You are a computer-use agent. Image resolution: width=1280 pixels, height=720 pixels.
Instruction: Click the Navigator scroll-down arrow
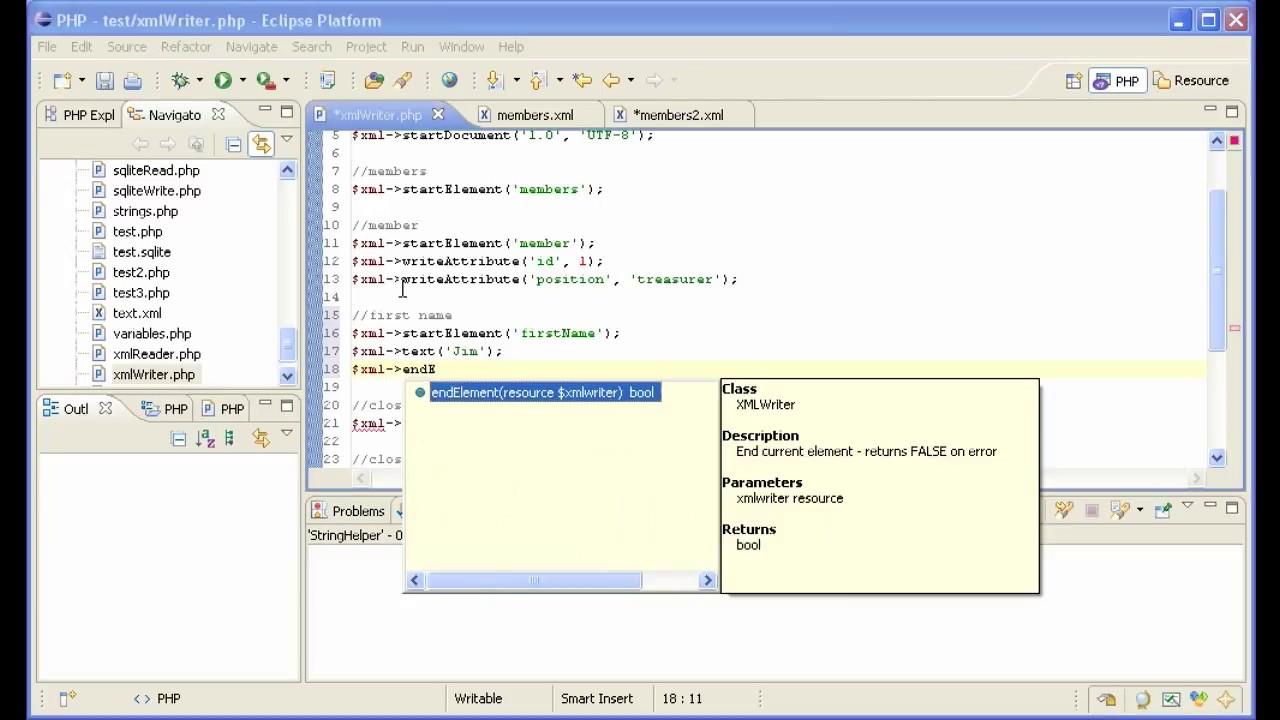(x=287, y=376)
